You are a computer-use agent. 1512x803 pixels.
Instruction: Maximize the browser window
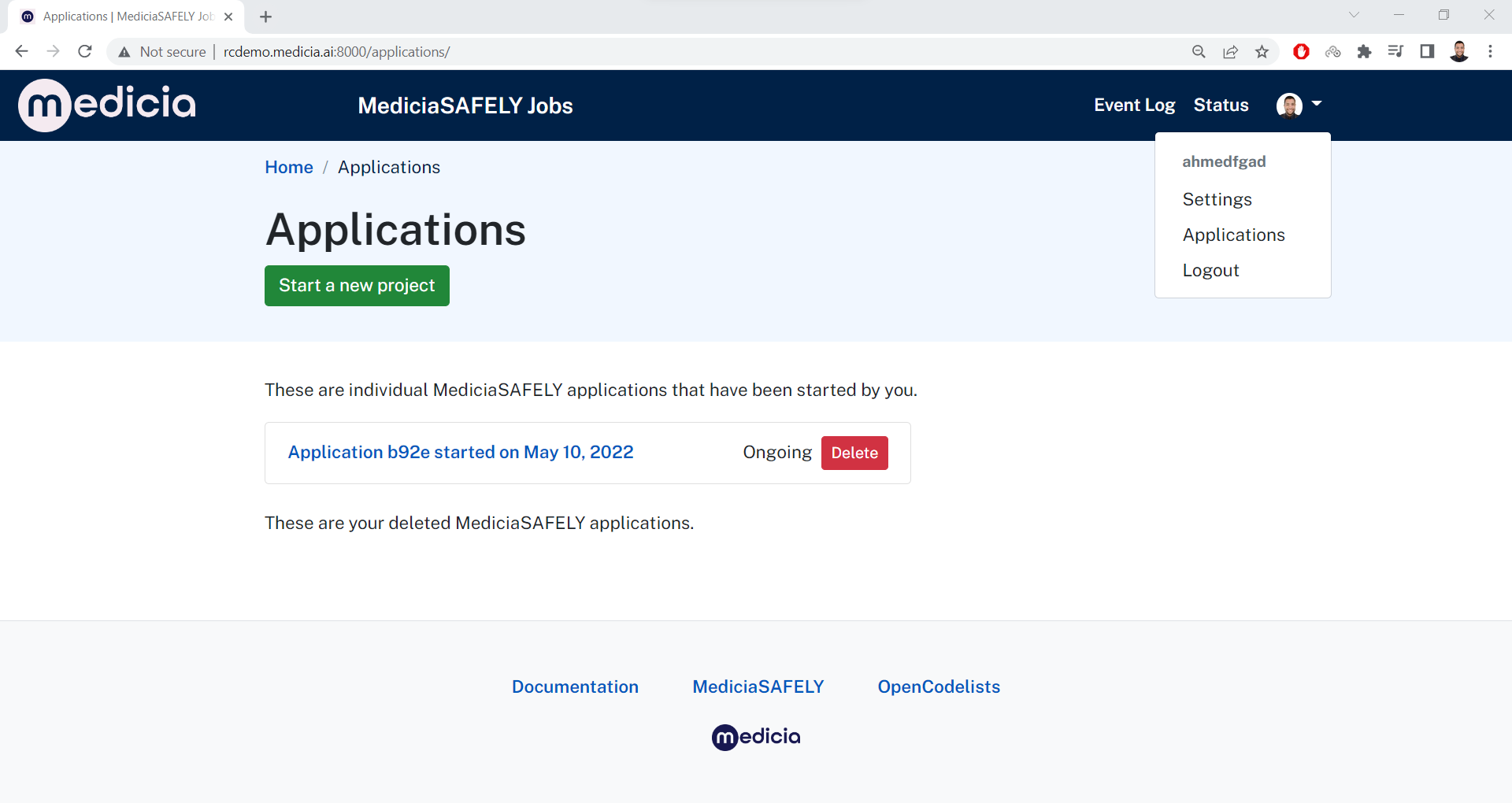(1443, 15)
